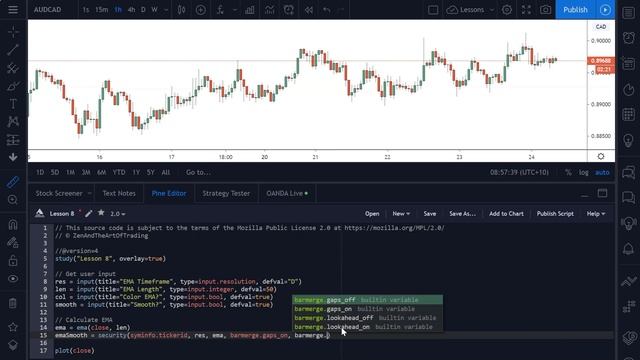Open the Text Notes tab
640x360 pixels.
click(x=119, y=193)
